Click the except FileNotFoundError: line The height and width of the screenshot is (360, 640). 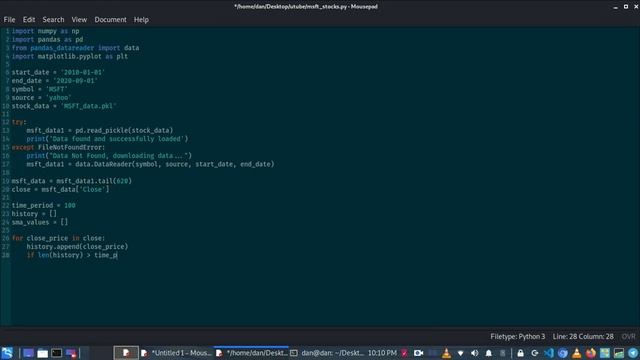[x=58, y=147]
